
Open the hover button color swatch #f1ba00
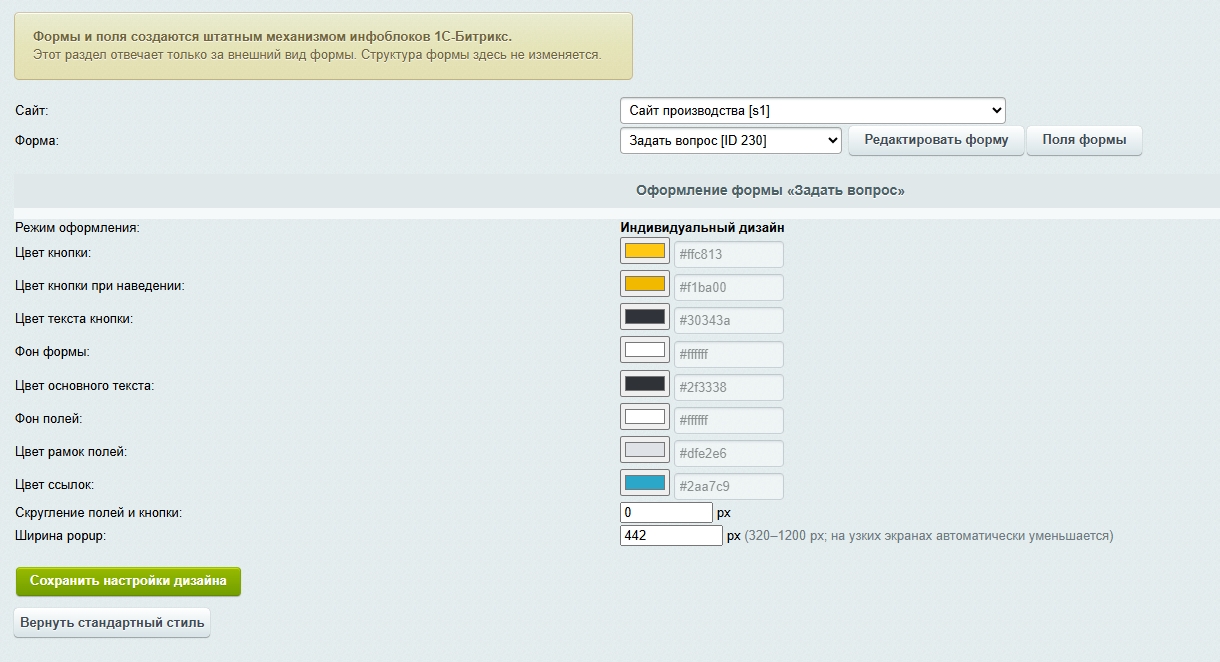tap(645, 284)
